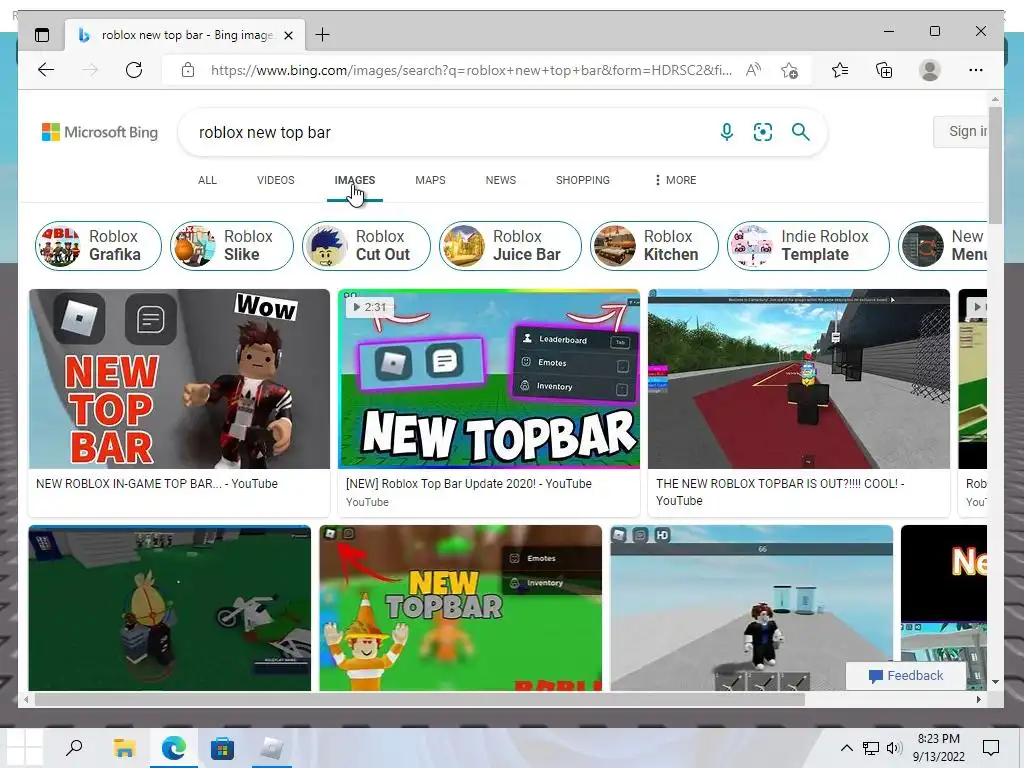
Task: Open the Feedback button
Action: click(906, 676)
